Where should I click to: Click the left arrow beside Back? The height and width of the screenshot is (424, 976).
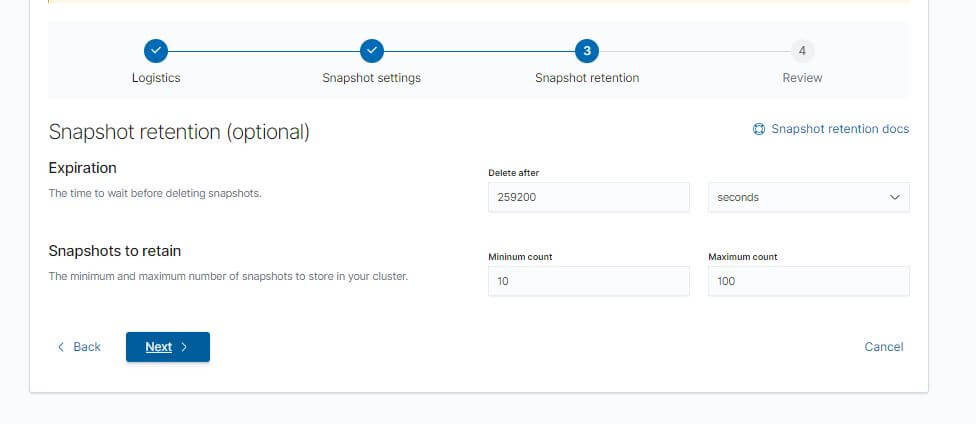60,347
